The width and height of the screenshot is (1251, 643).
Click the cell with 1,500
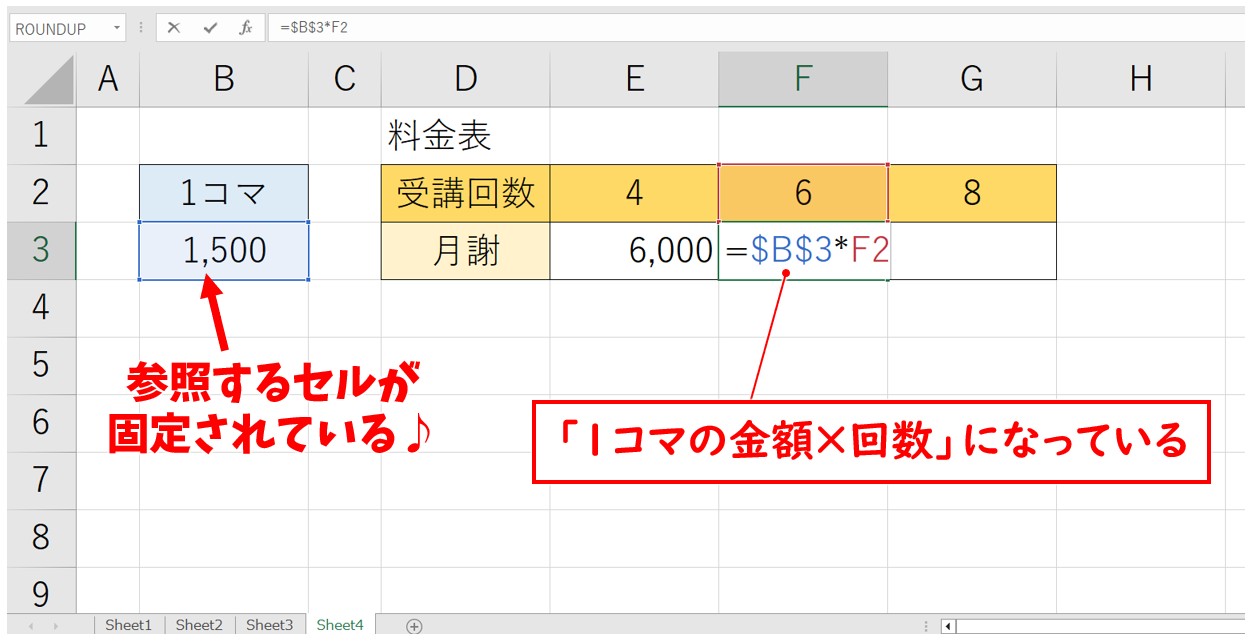(x=224, y=250)
